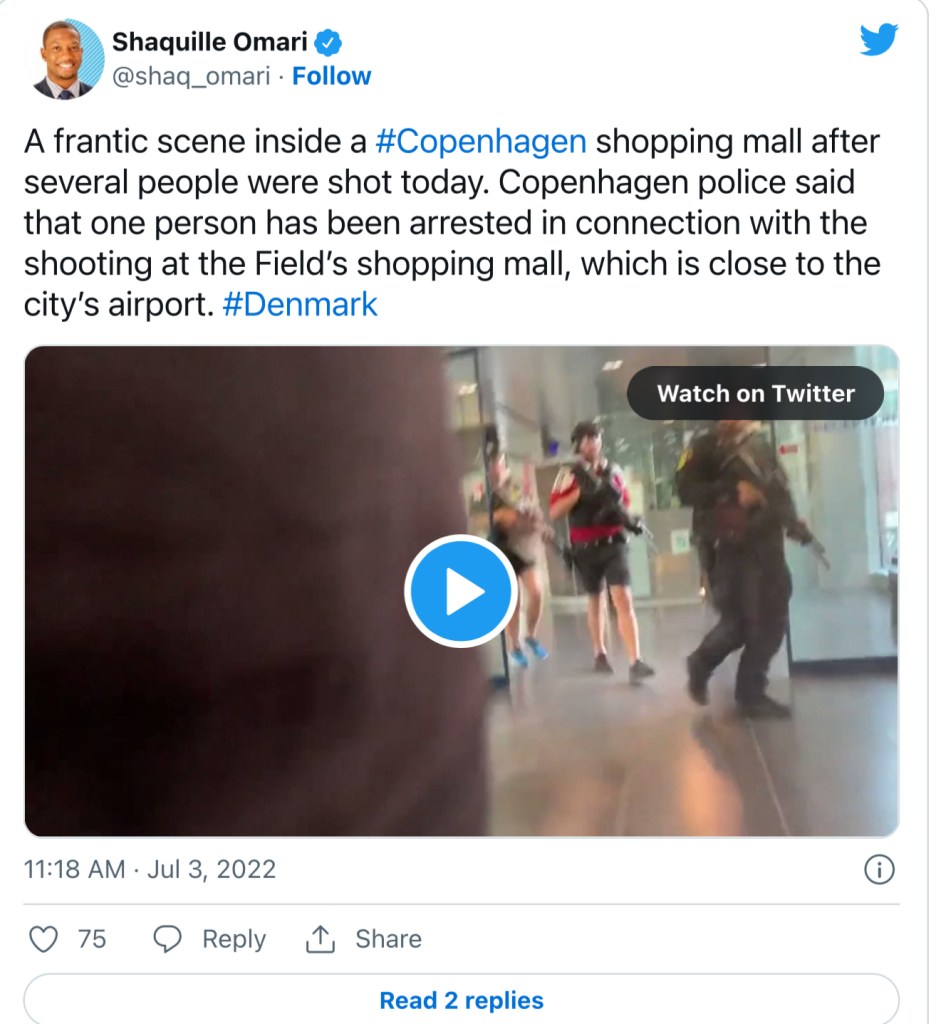Click the tweet body text
This screenshot has width=936, height=1024.
(452, 223)
